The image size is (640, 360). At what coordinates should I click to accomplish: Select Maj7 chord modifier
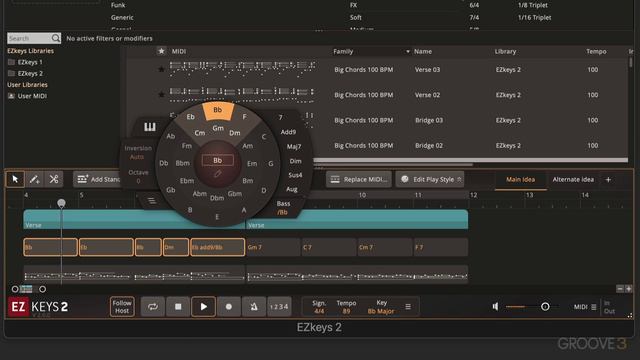click(x=293, y=147)
